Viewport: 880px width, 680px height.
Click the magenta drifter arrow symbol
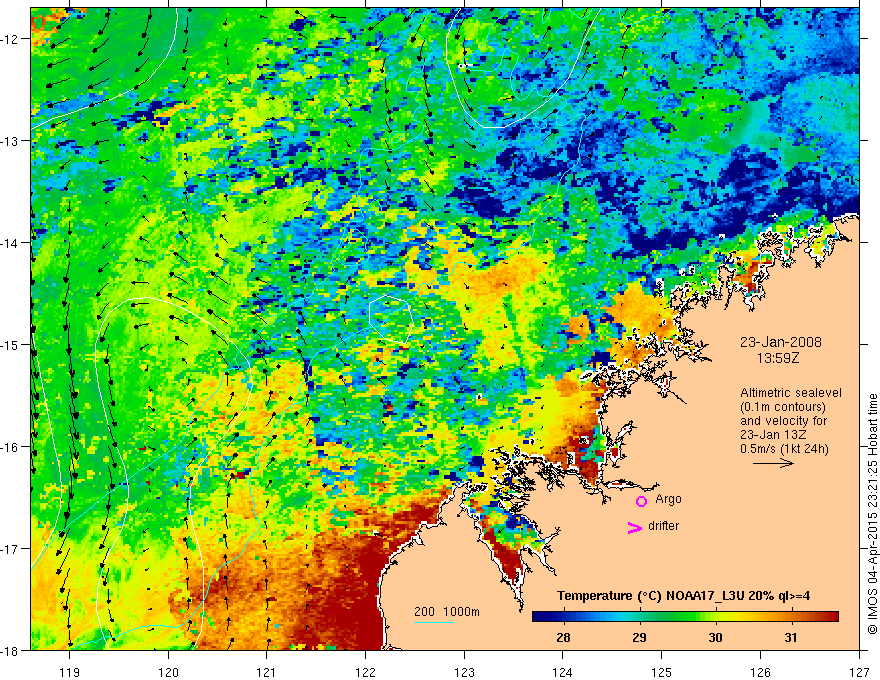click(x=634, y=527)
